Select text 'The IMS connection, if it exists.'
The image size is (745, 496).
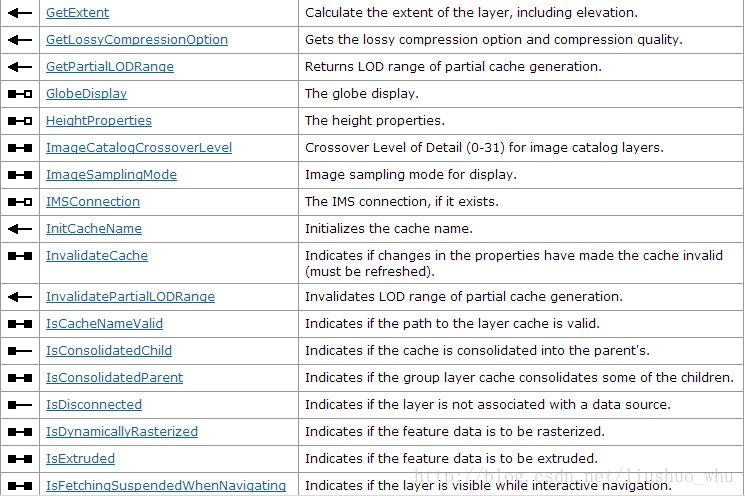click(402, 202)
